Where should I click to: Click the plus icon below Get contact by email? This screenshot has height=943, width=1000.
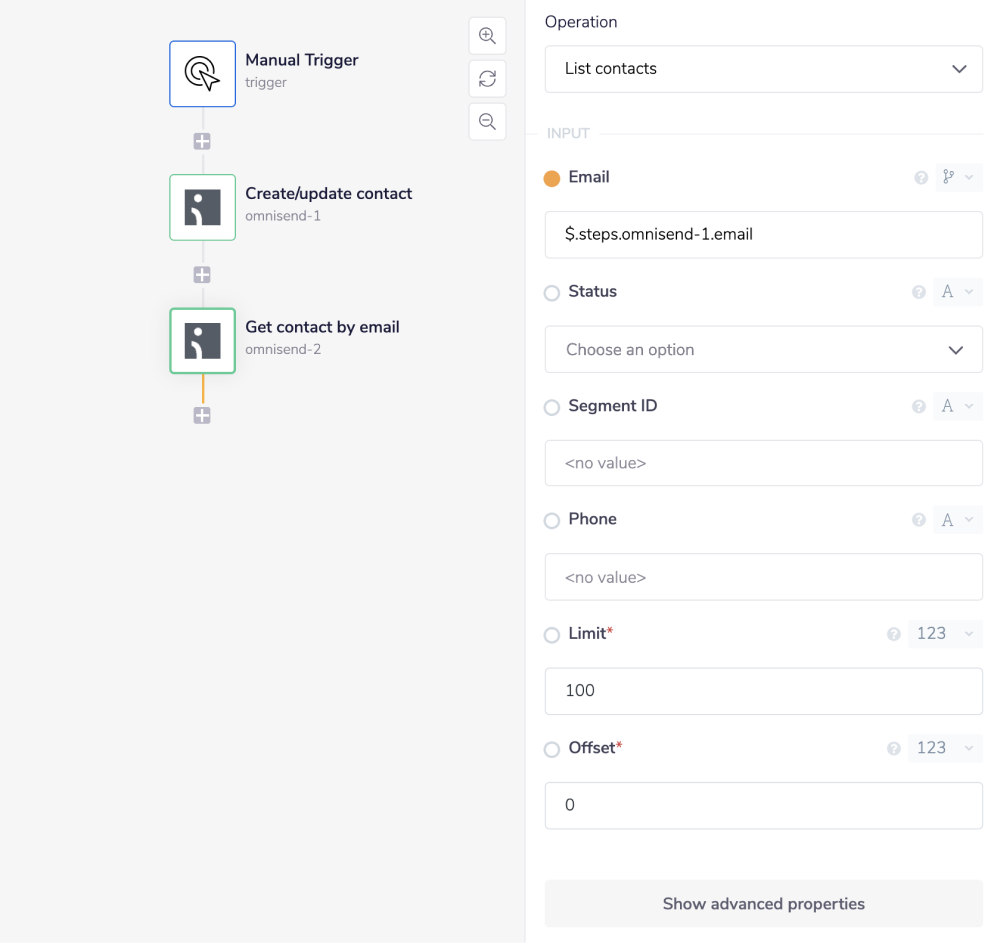pyautogui.click(x=202, y=415)
